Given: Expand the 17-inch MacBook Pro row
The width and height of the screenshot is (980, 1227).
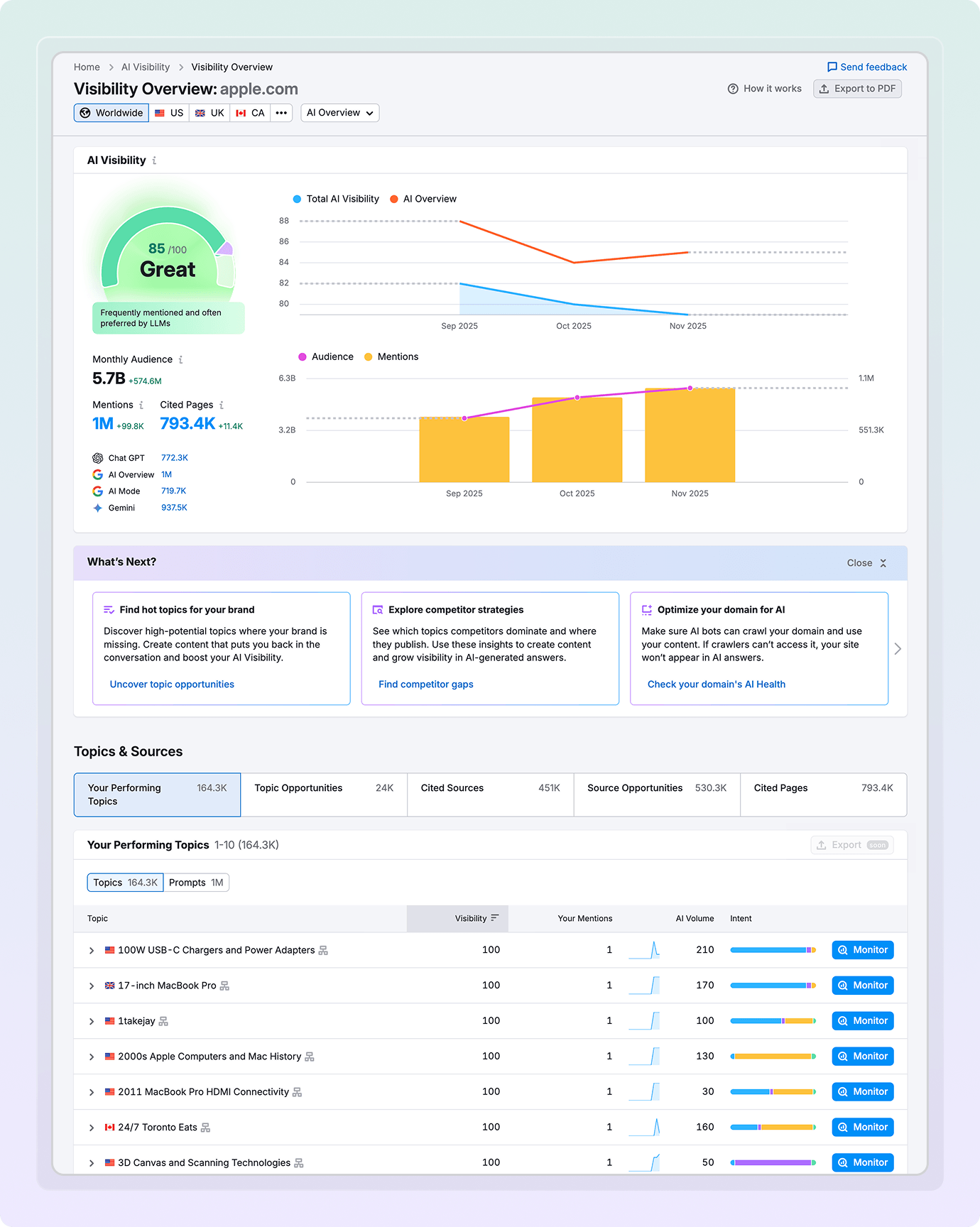Looking at the screenshot, I should (x=92, y=986).
